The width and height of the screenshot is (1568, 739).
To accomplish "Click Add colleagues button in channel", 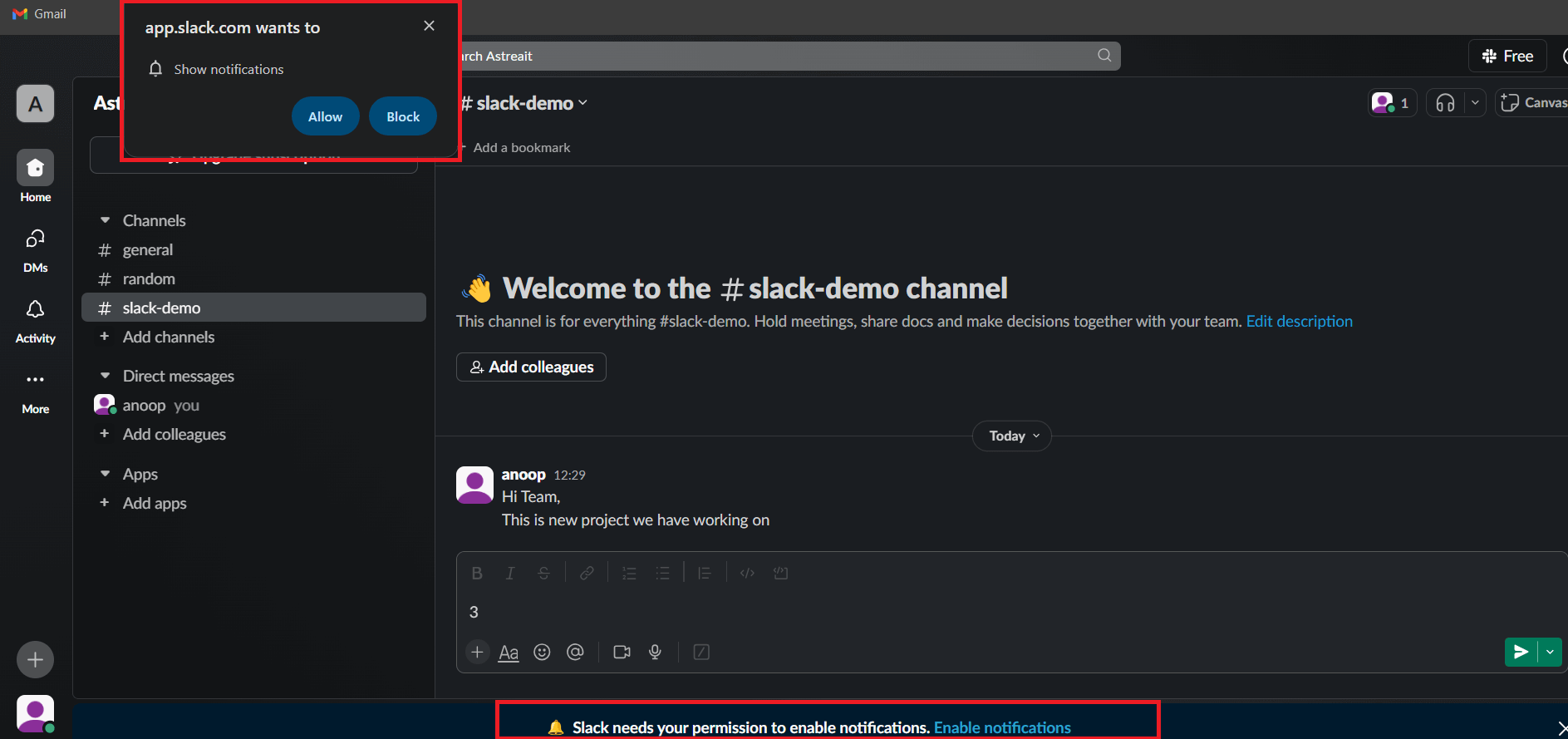I will pos(531,367).
